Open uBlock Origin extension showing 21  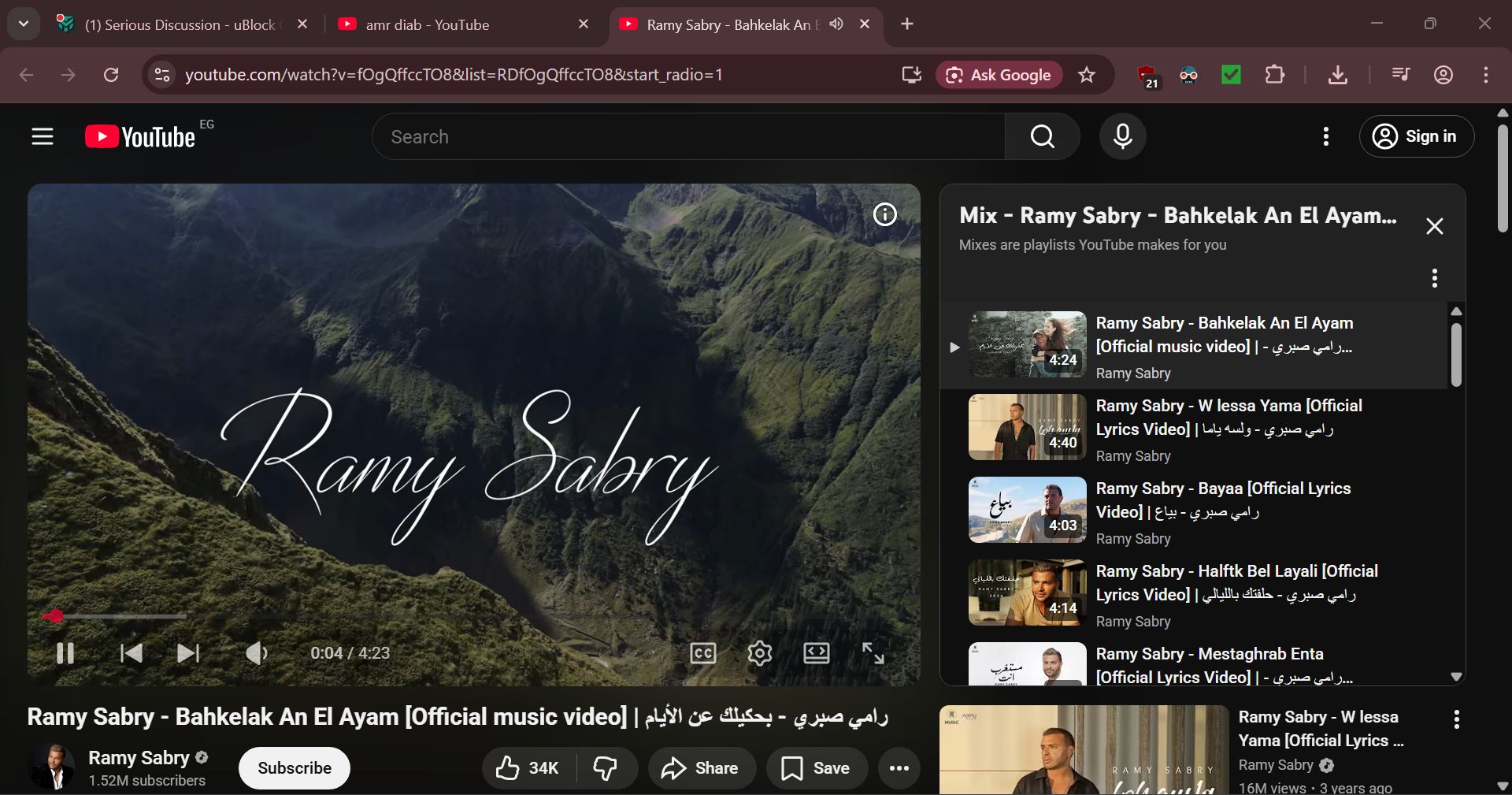point(1148,76)
